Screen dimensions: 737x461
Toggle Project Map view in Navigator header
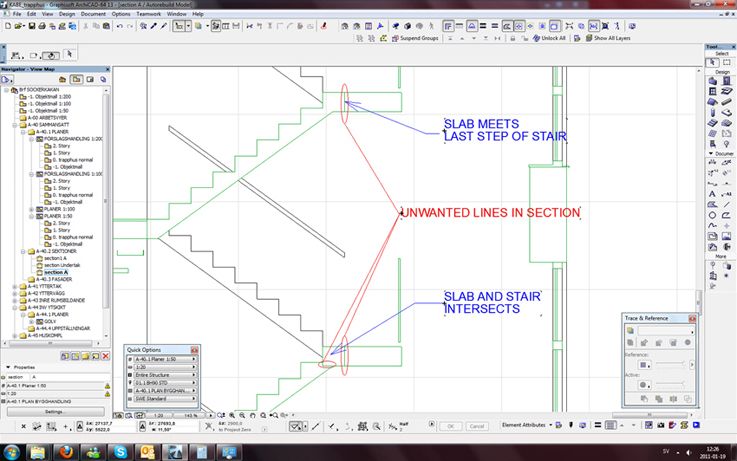click(62, 79)
